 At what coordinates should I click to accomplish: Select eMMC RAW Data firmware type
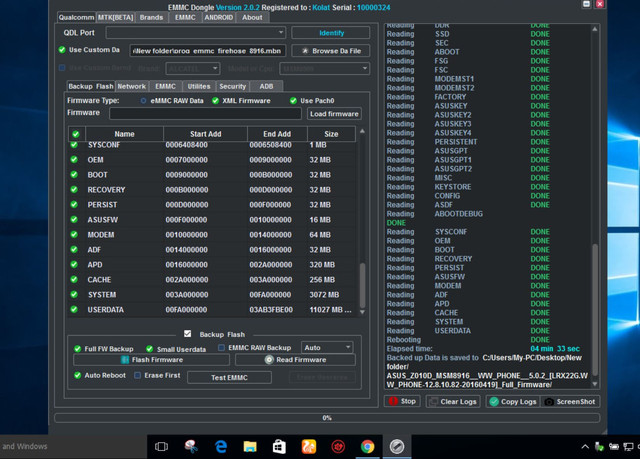(x=143, y=100)
